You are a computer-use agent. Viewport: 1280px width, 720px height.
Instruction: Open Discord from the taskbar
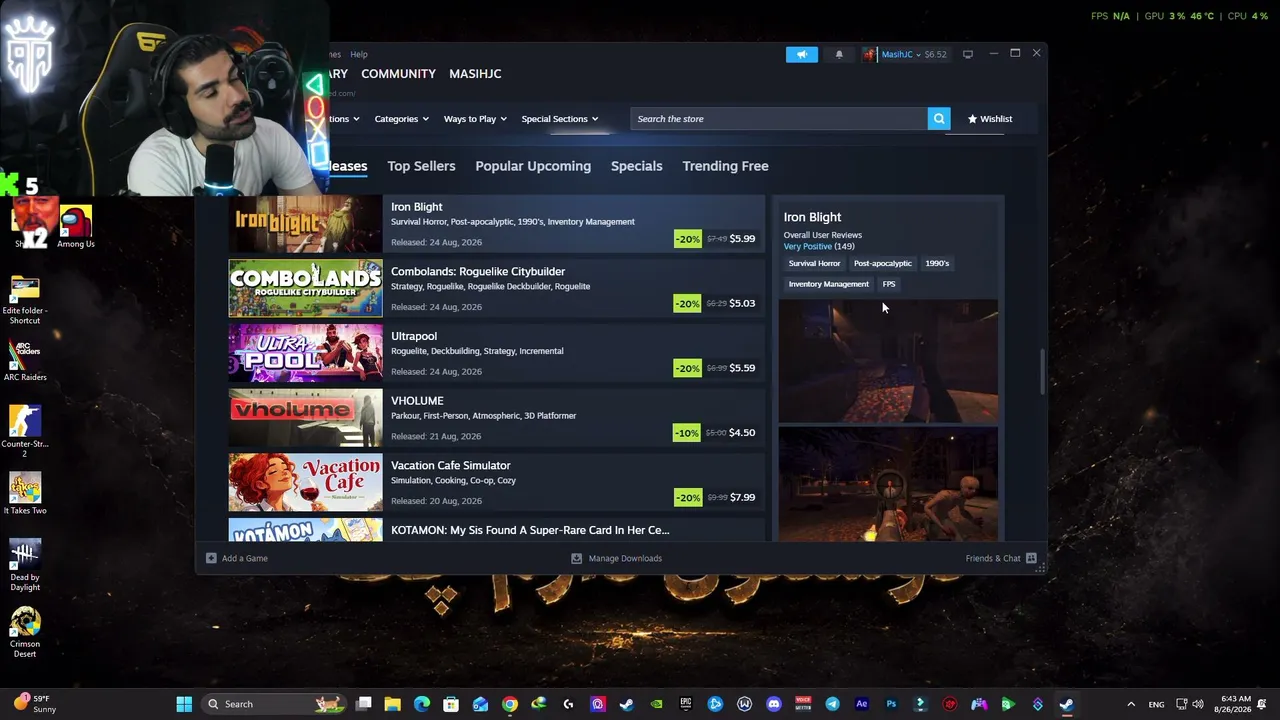click(x=773, y=704)
